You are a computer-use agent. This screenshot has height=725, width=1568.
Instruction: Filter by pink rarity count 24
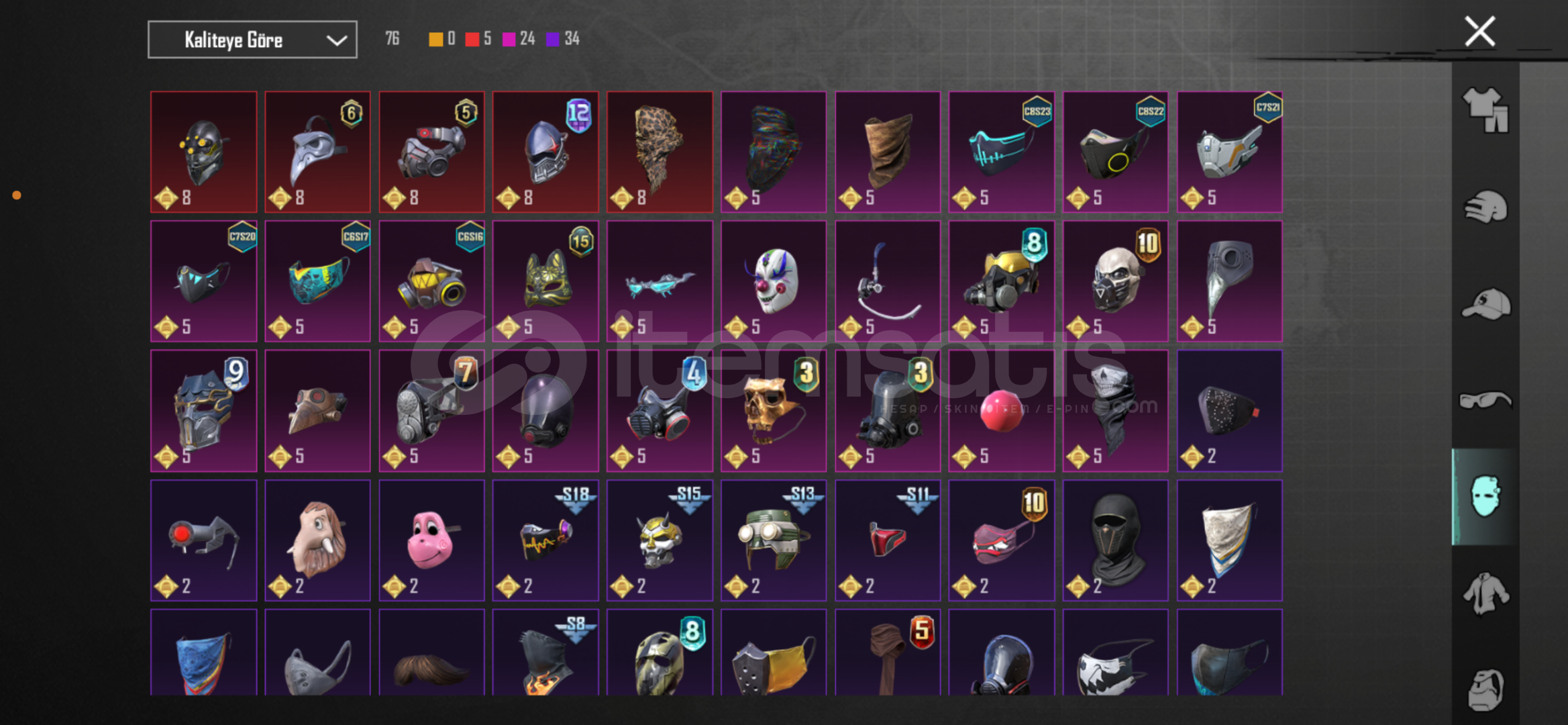point(519,39)
